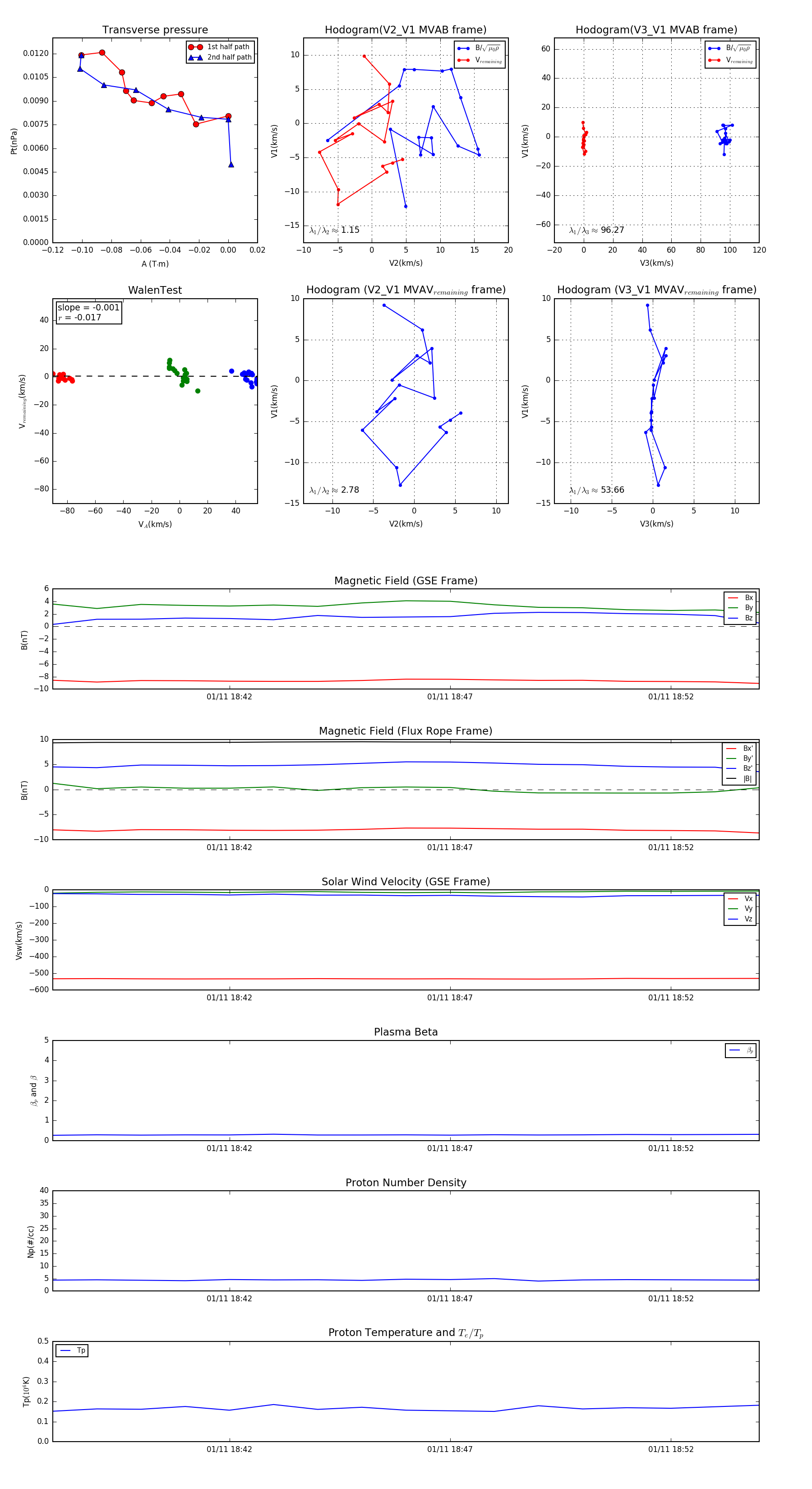Click the 'Vx' legend entry
The width and height of the screenshot is (812, 1489).
pos(740,898)
